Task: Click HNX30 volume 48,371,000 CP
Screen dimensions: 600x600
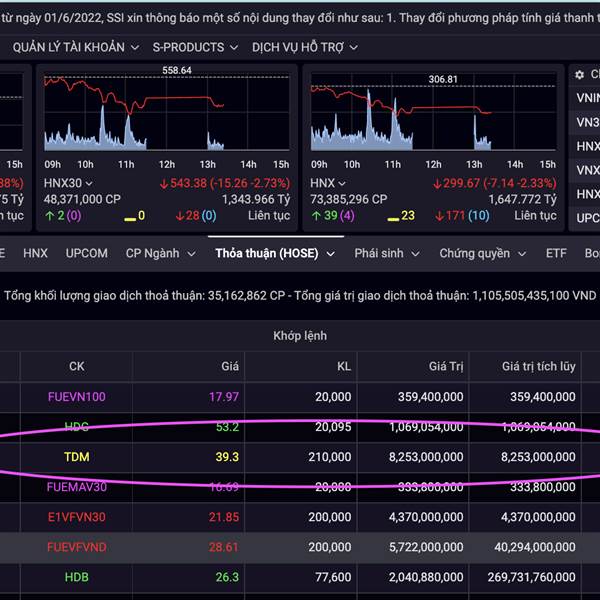Action: point(82,199)
